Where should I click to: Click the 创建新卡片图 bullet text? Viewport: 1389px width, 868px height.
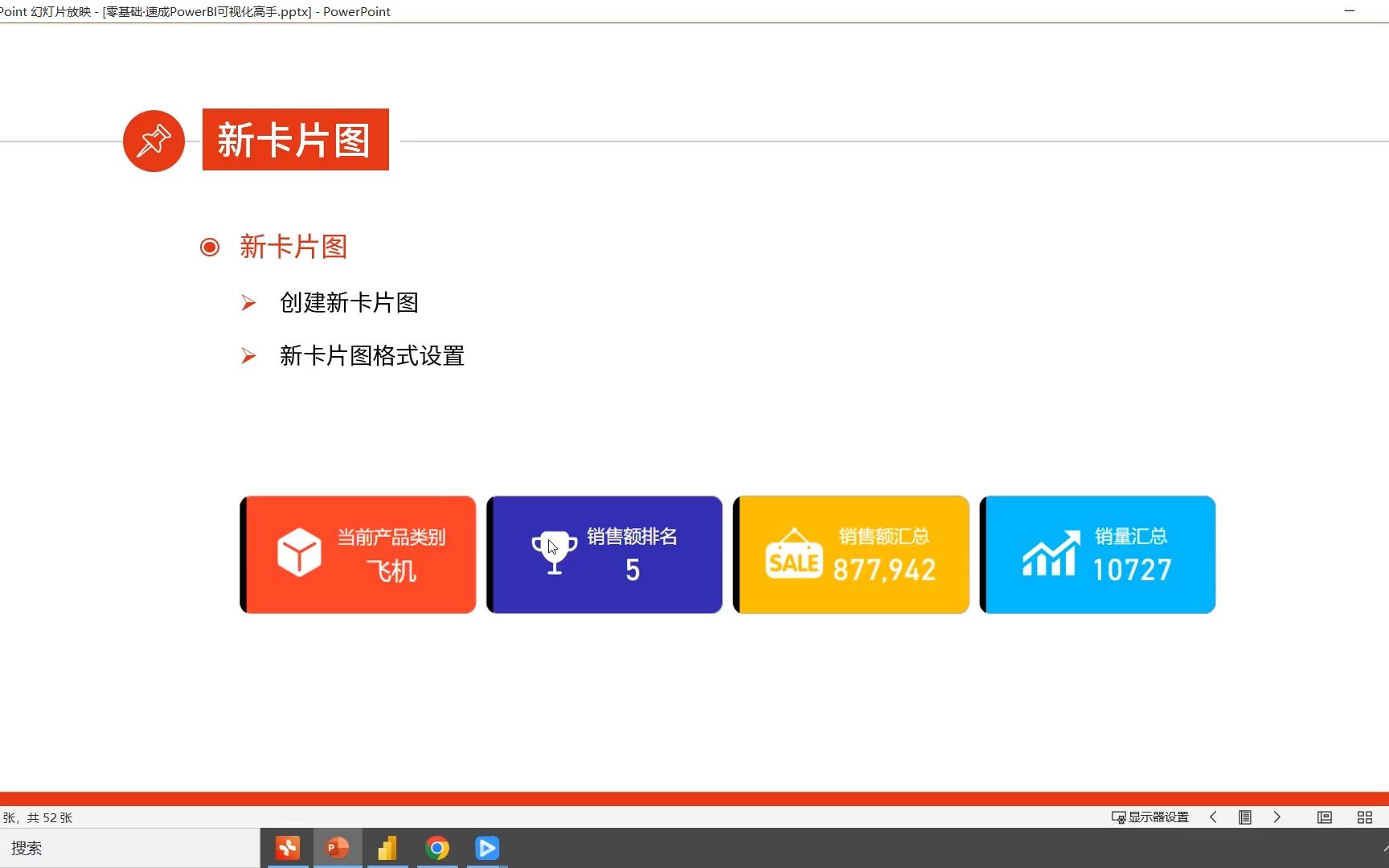(349, 303)
